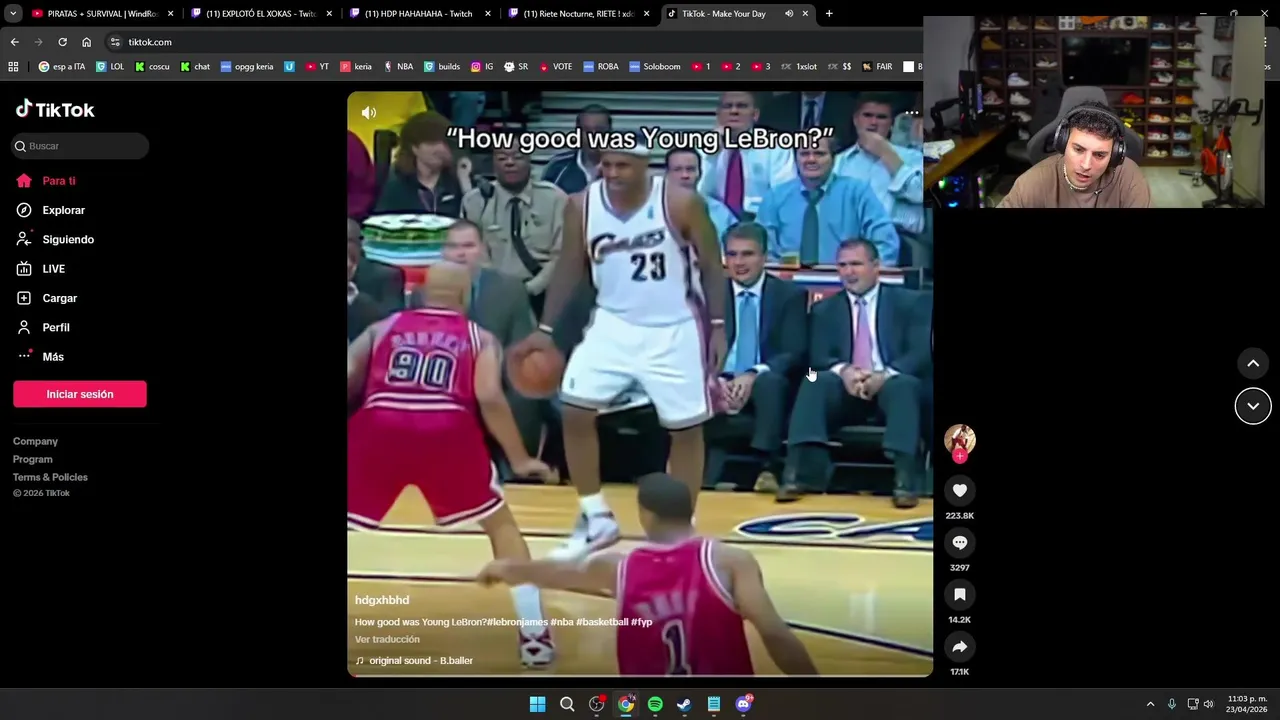Open the opgg keria bookmark

click(x=246, y=67)
